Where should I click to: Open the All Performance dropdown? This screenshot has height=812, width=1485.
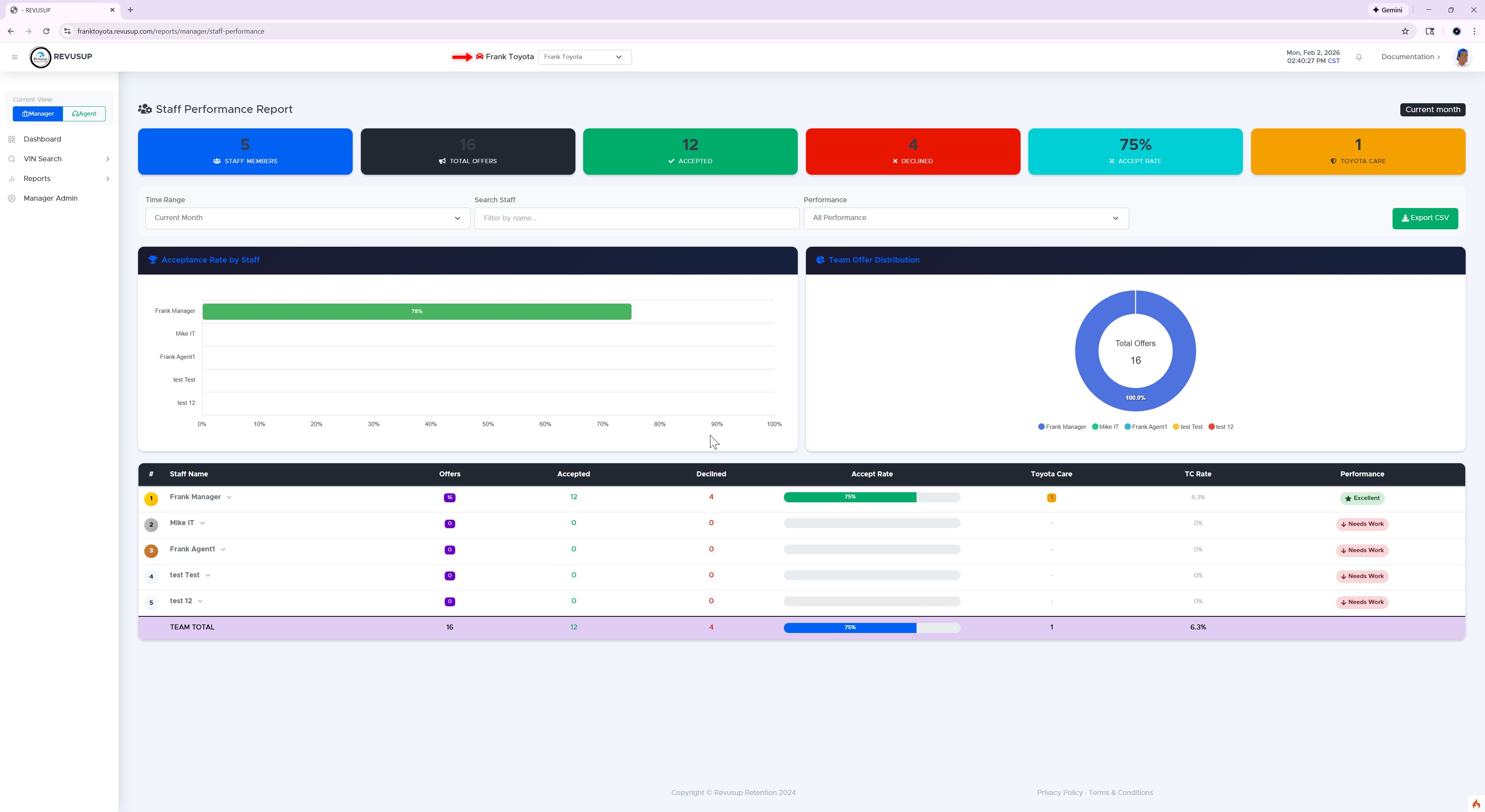pos(966,218)
